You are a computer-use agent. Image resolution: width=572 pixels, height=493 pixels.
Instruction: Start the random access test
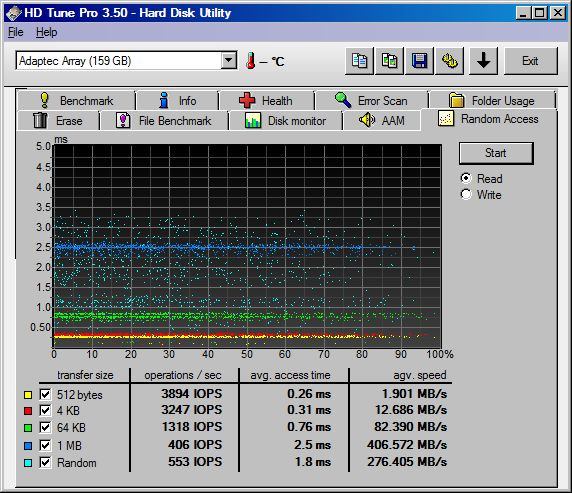point(496,153)
